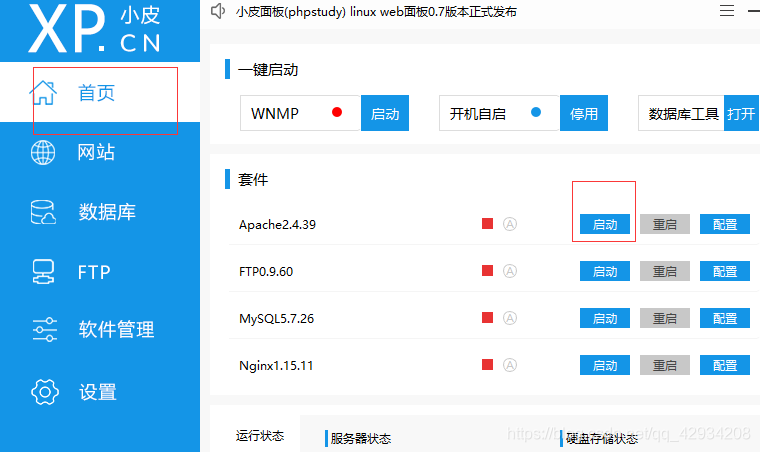Click the MySQL5.7.26 label
The height and width of the screenshot is (452, 760).
click(x=276, y=319)
